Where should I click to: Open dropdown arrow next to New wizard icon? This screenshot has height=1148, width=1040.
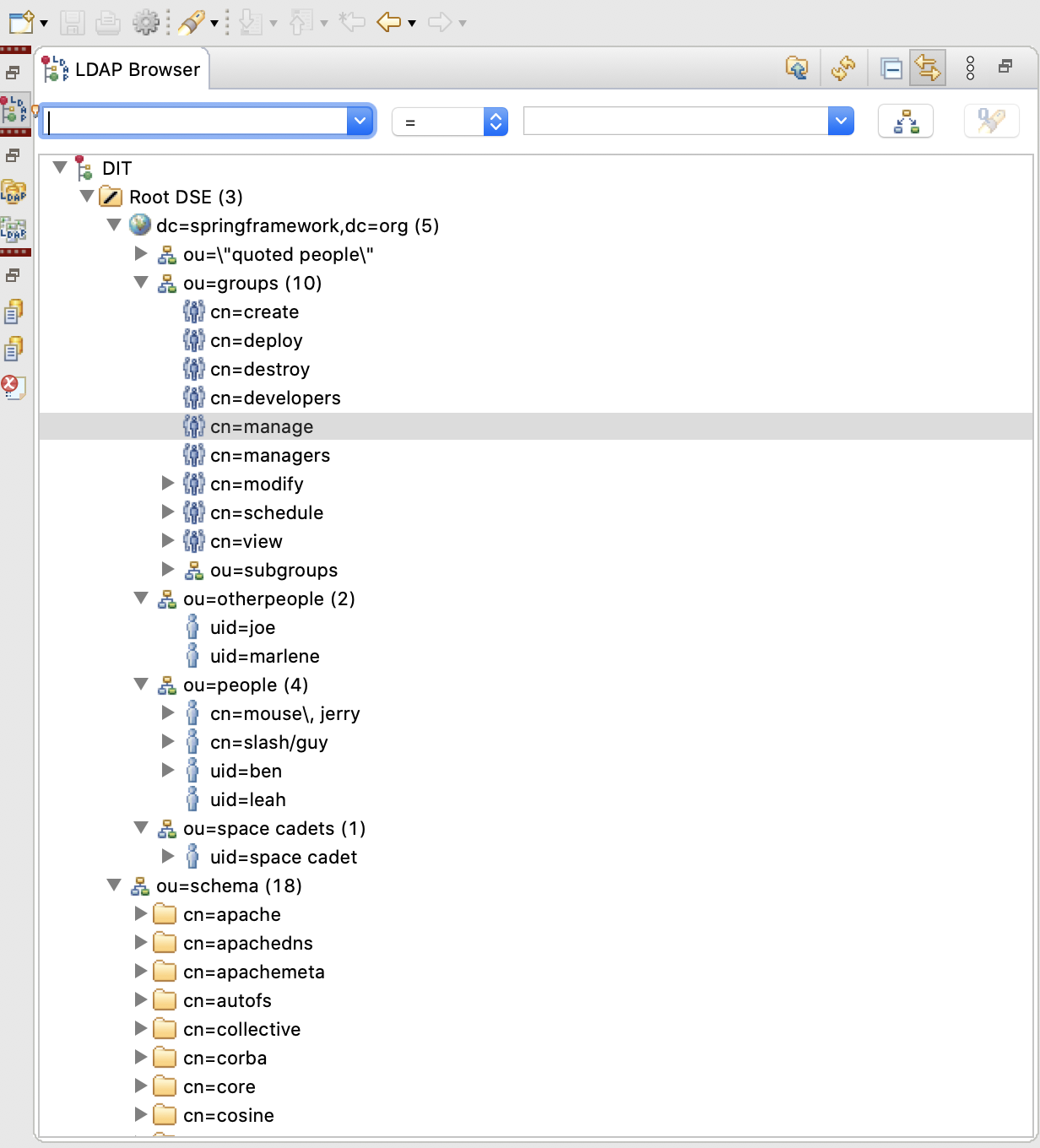(44, 24)
